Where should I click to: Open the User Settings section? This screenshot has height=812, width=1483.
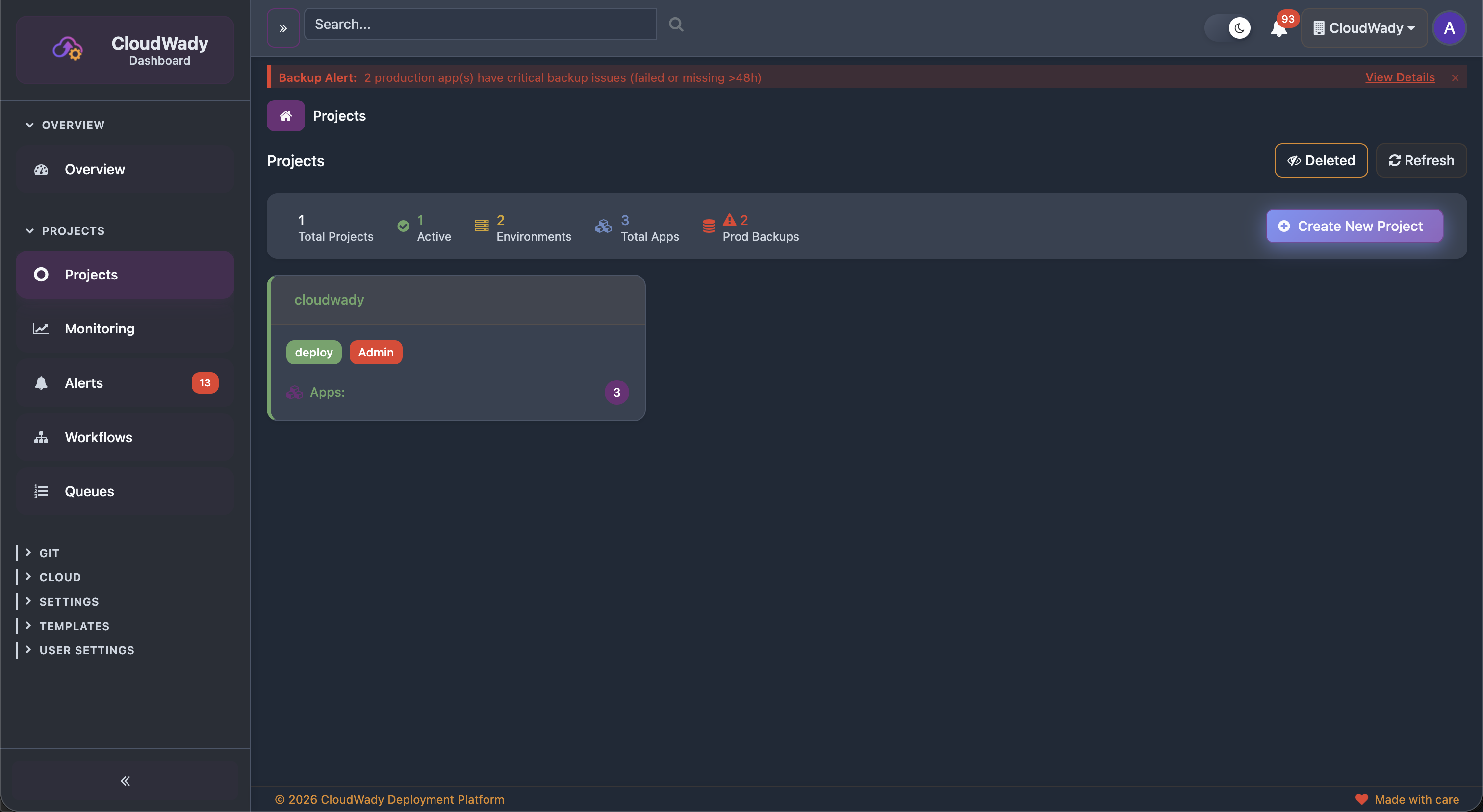click(x=86, y=650)
